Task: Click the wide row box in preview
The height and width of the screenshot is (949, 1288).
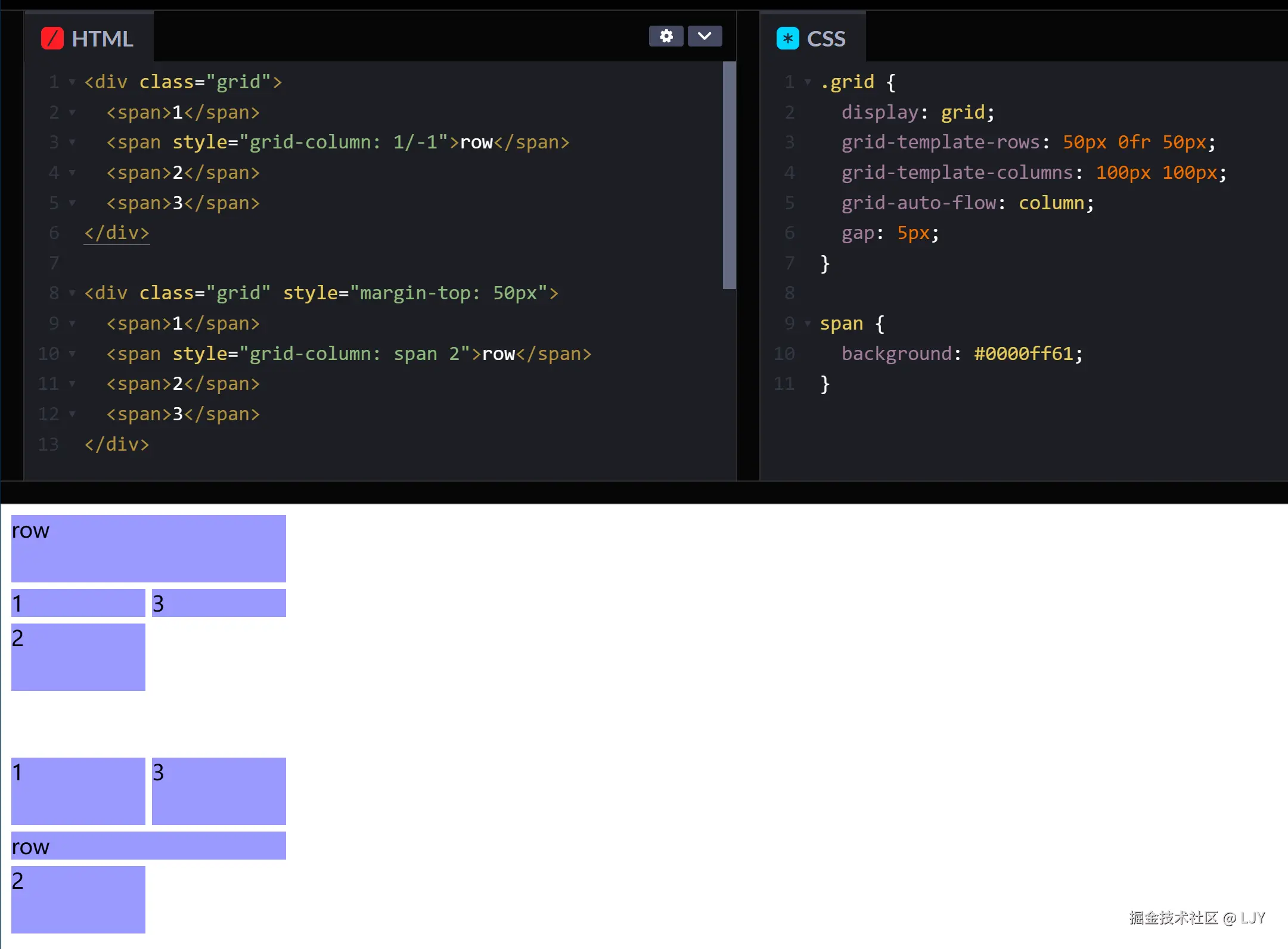Action: click(x=148, y=548)
